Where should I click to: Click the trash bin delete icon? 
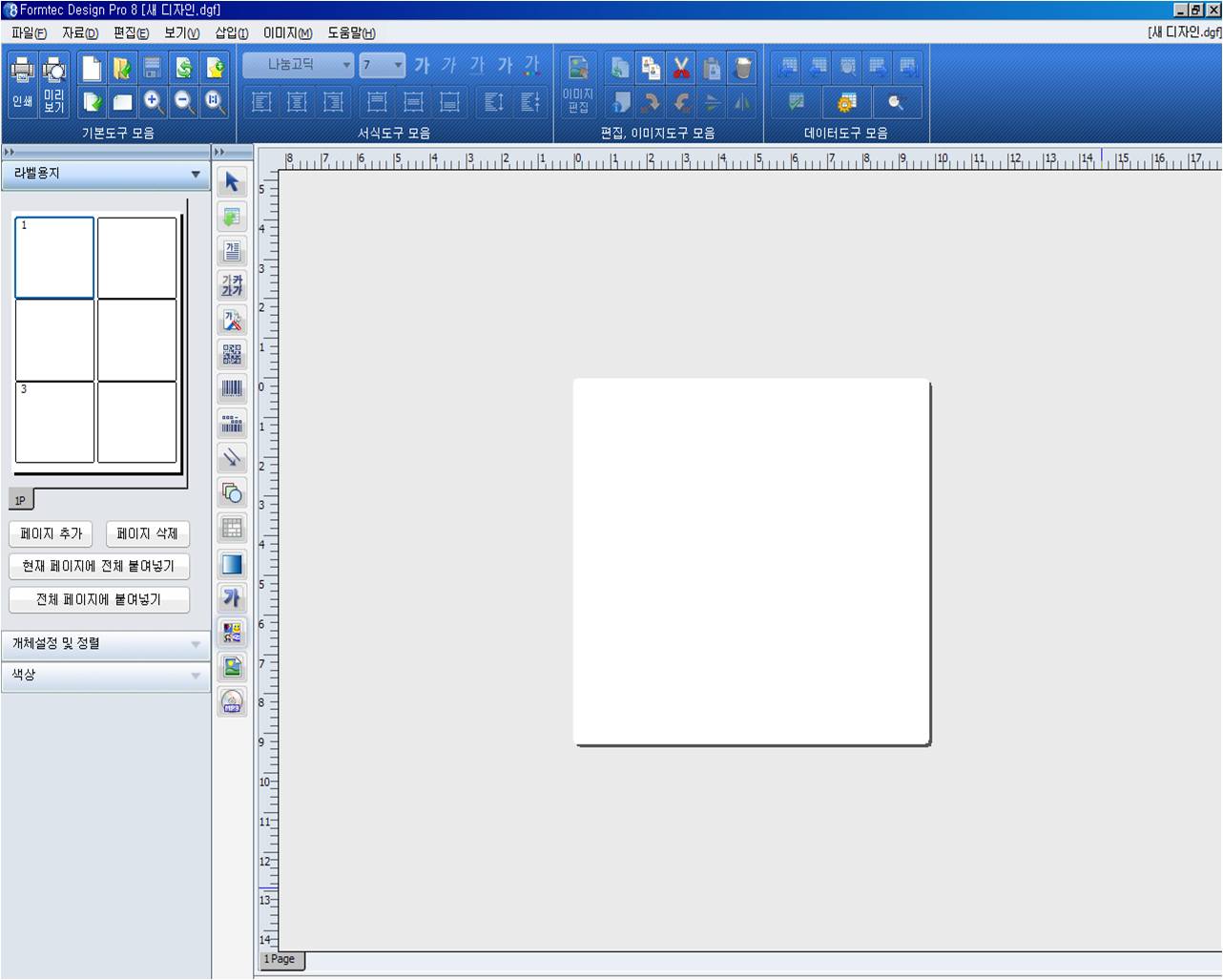tap(742, 68)
